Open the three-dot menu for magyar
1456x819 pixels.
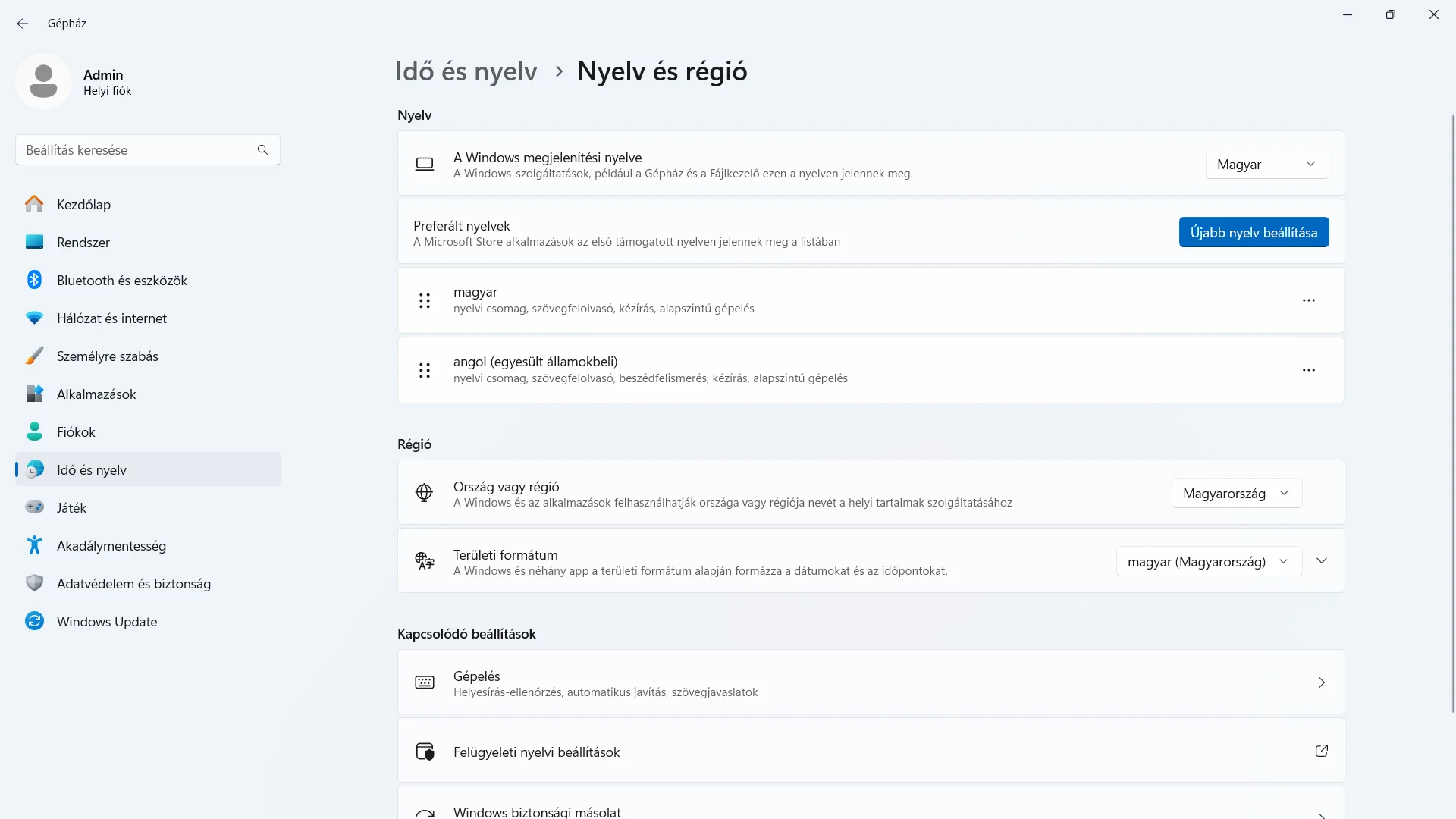click(1308, 301)
